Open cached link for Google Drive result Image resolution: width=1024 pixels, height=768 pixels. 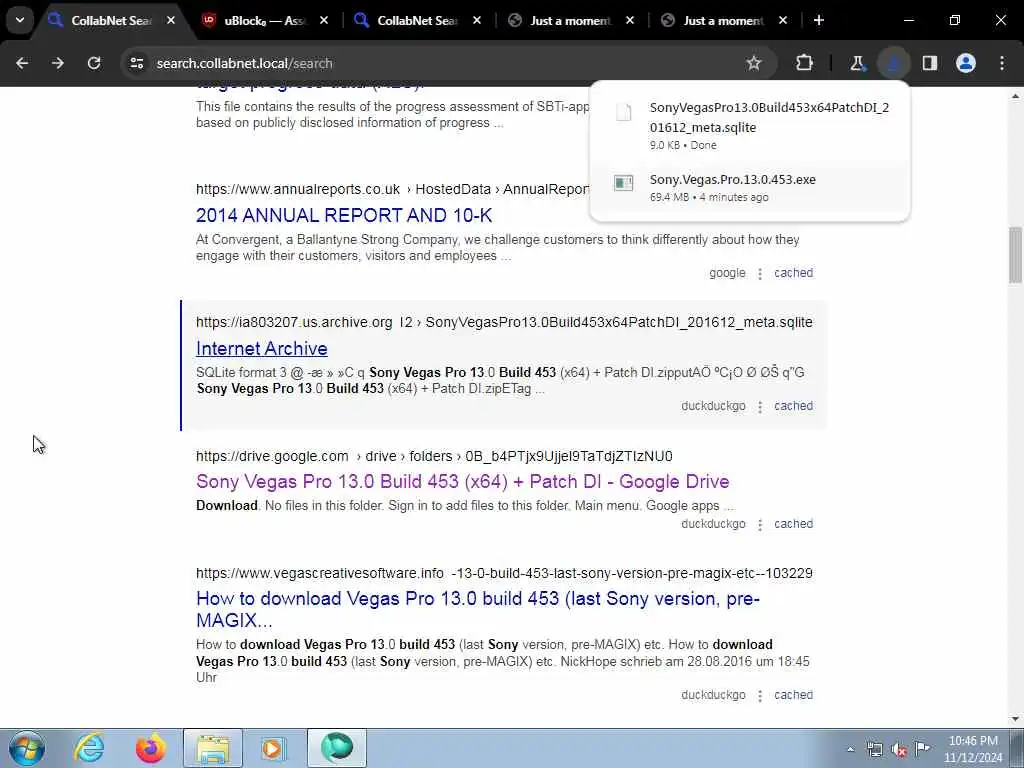(x=793, y=524)
